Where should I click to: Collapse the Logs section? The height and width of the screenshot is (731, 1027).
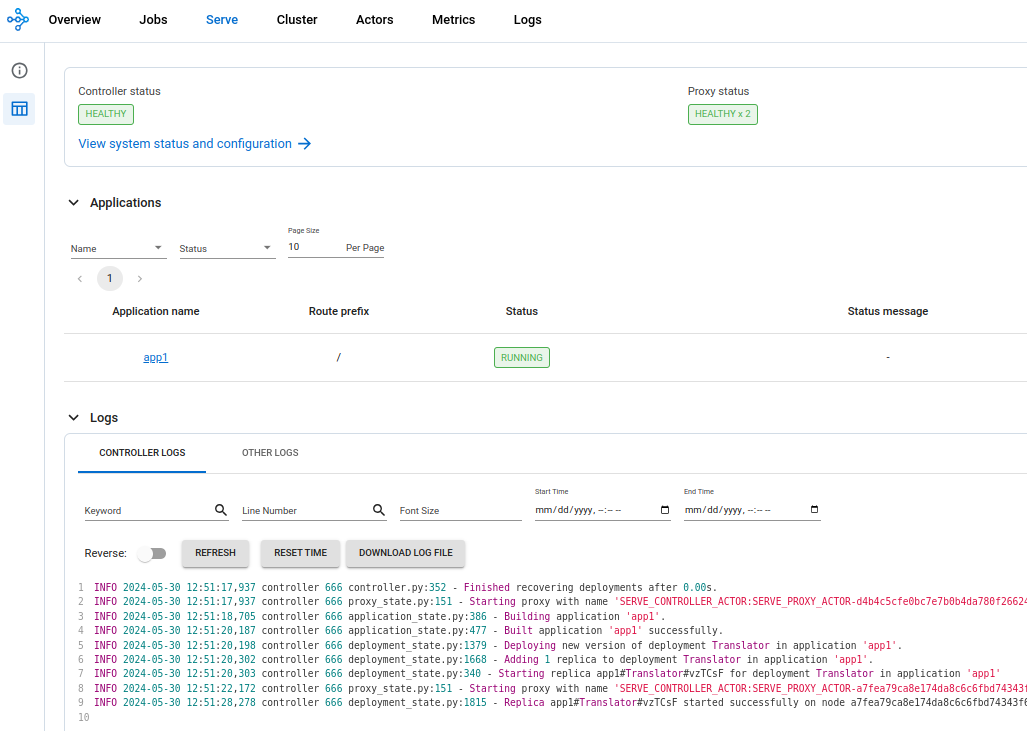pos(73,418)
